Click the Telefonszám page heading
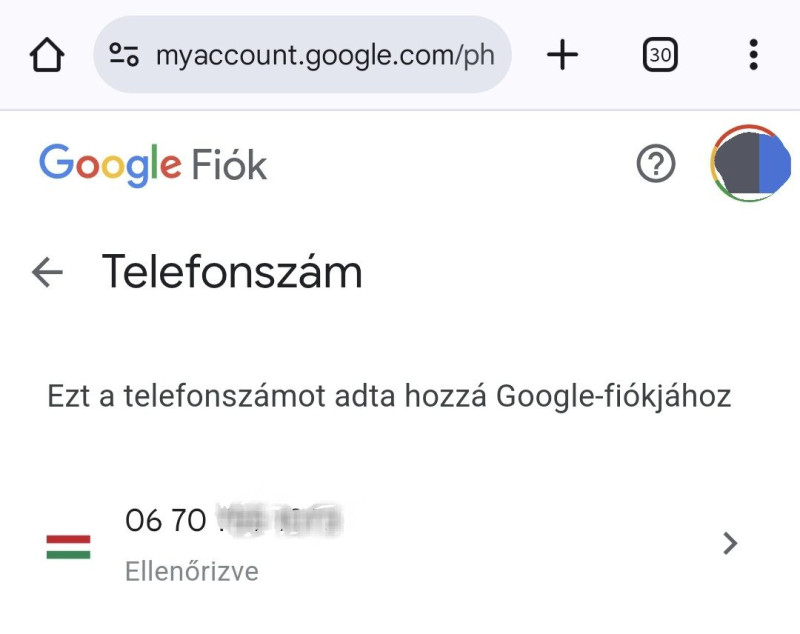This screenshot has height=634, width=800. [x=232, y=271]
